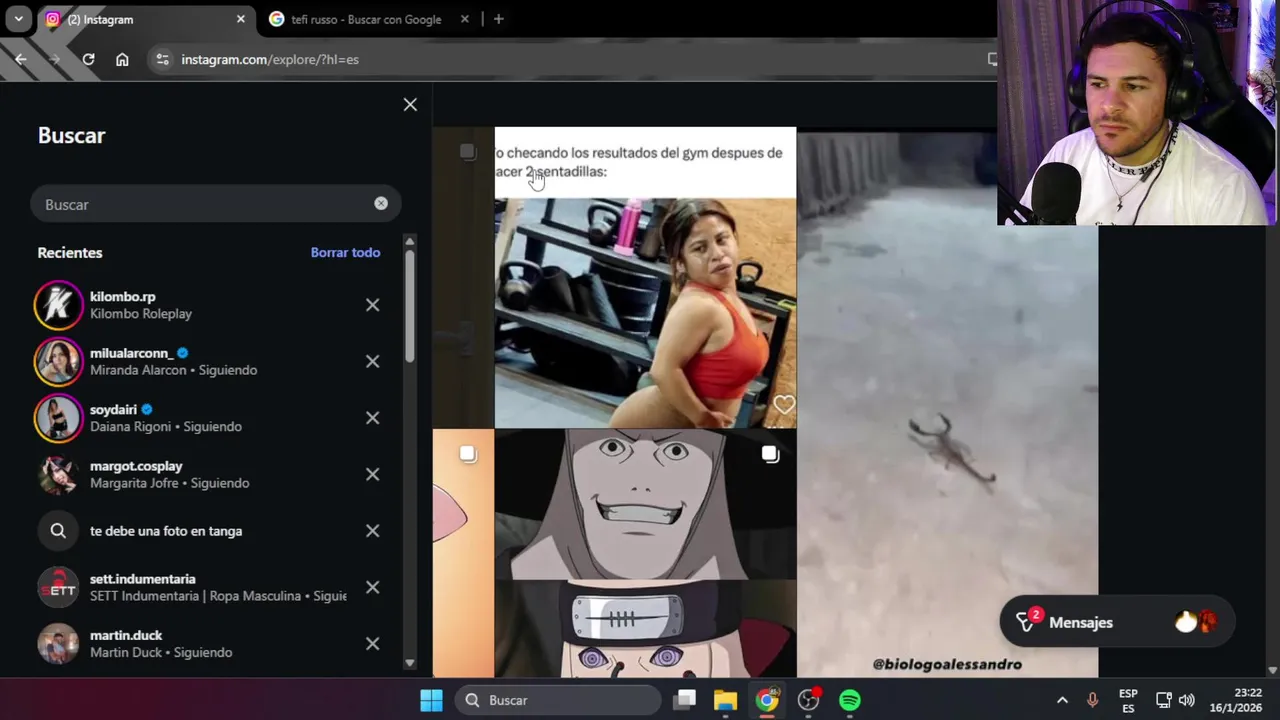Image resolution: width=1280 pixels, height=720 pixels.
Task: Open File Explorer from taskbar
Action: coord(725,700)
